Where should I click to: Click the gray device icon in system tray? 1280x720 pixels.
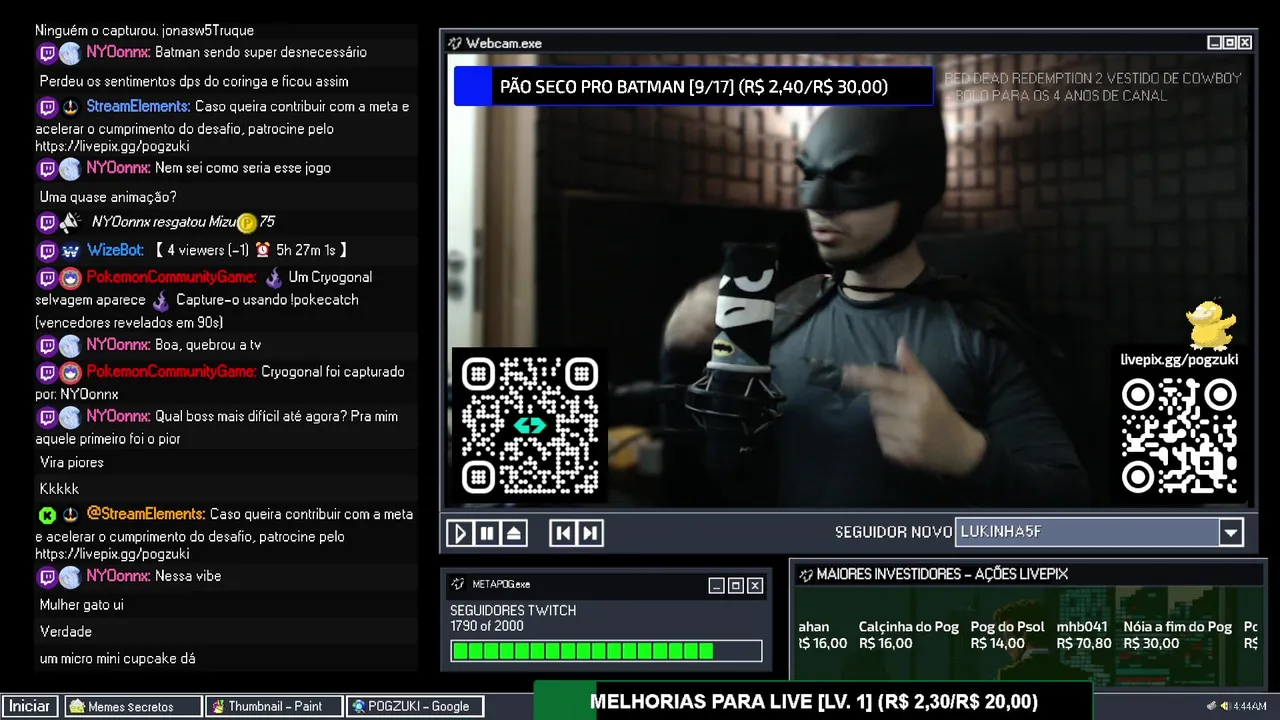click(1211, 706)
